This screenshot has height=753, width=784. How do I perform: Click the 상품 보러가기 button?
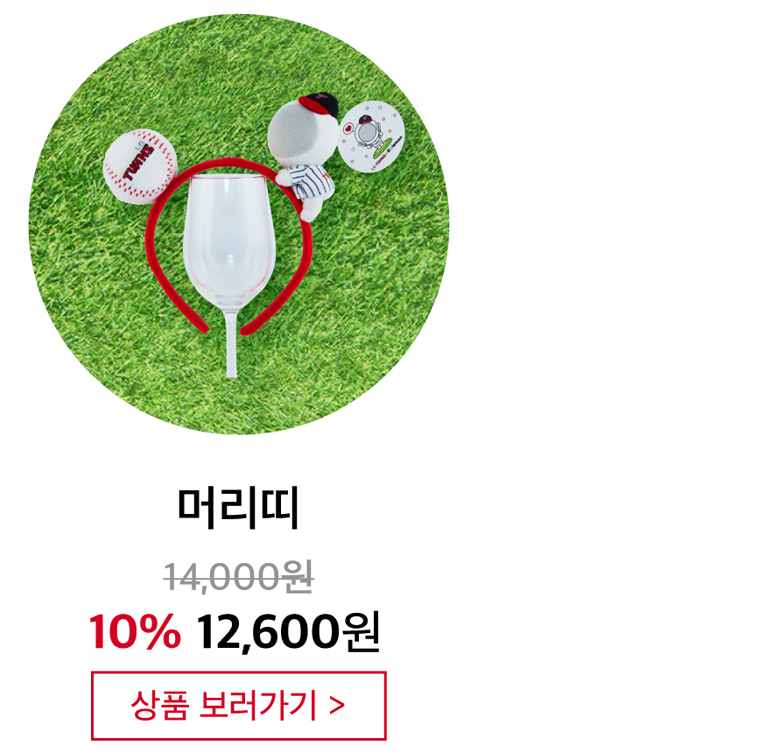(x=238, y=706)
